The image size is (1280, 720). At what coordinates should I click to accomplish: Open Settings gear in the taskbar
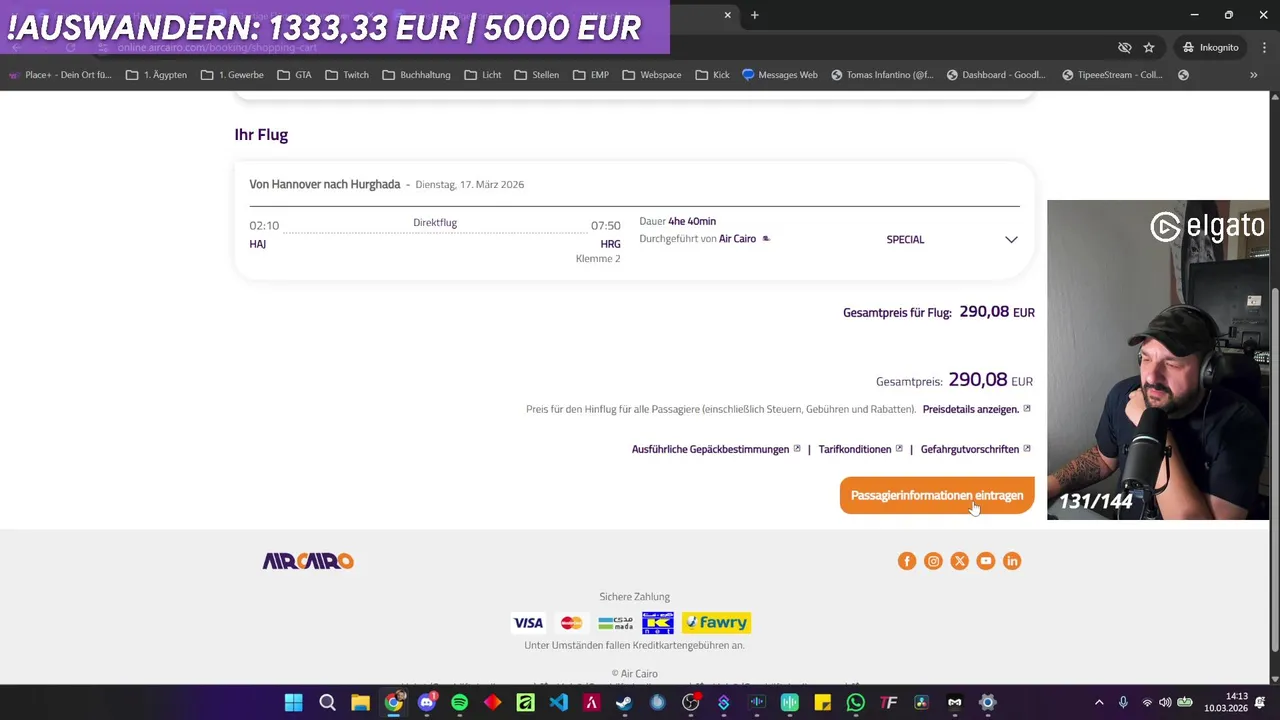pos(987,703)
